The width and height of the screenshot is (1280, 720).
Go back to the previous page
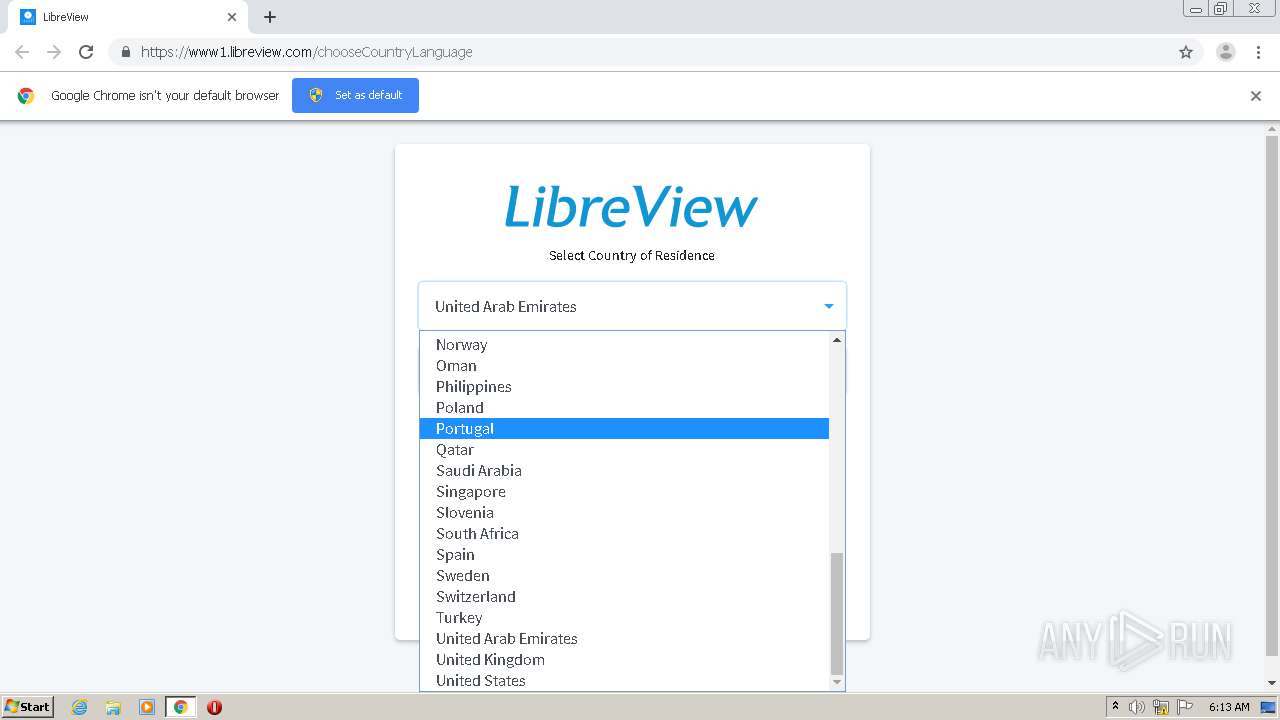pyautogui.click(x=22, y=52)
